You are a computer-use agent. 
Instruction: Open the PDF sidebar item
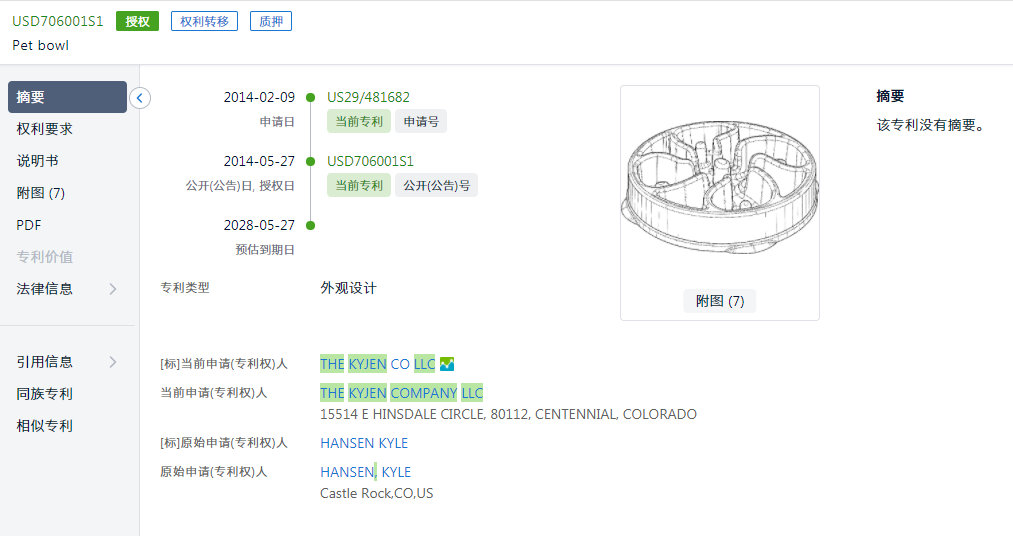(29, 225)
